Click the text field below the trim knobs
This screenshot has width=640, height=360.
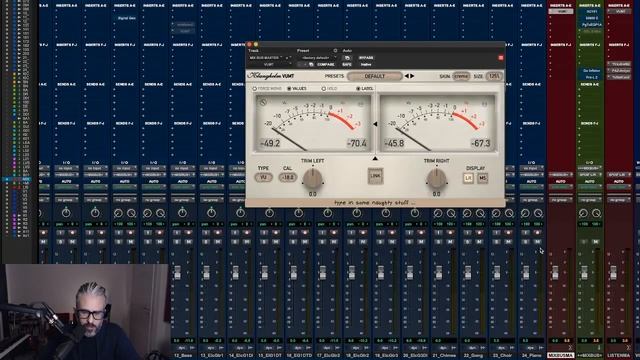point(375,202)
